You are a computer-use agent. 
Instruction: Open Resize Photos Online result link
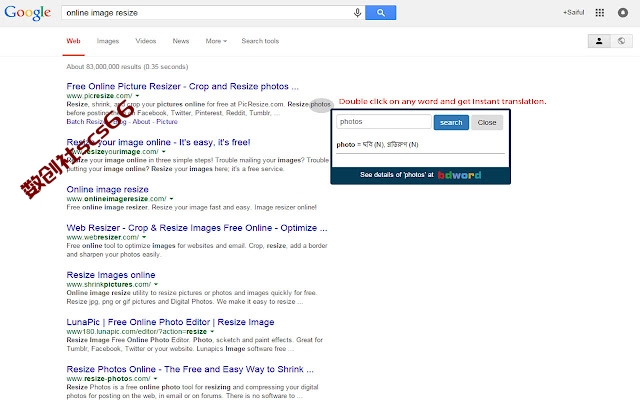[x=190, y=369]
